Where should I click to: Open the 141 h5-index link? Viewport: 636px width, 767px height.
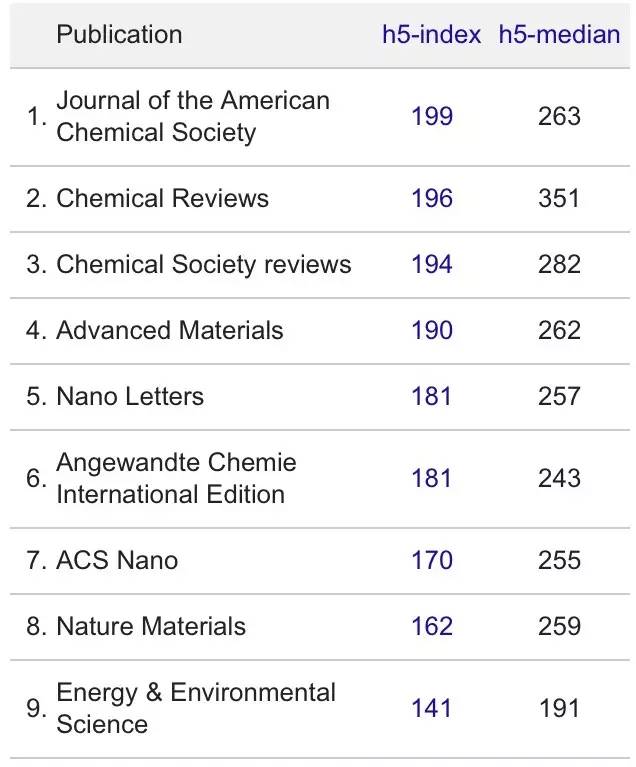click(x=431, y=709)
